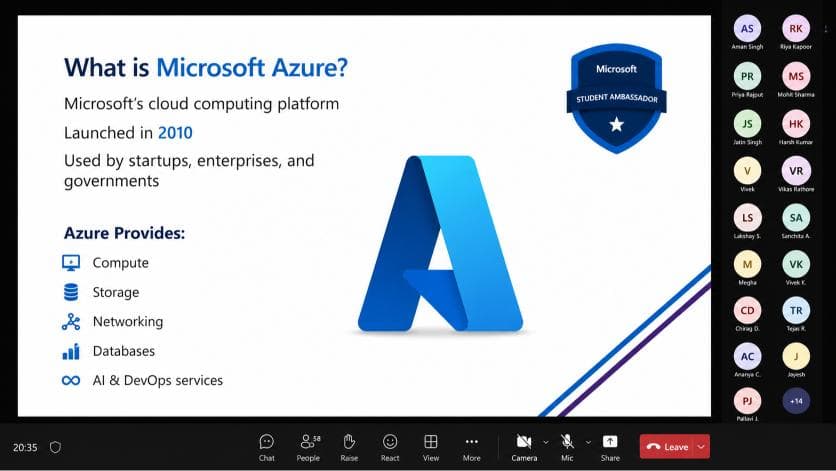Click the infinity DevOps icon on slide
Image resolution: width=836 pixels, height=471 pixels.
tap(71, 380)
